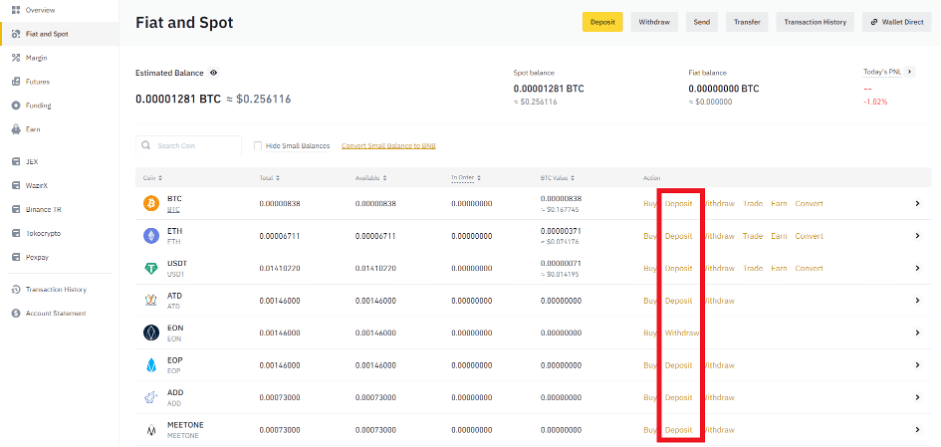Click the Tokocrypto icon in sidebar
Screen dimensions: 941x447
click(x=16, y=233)
